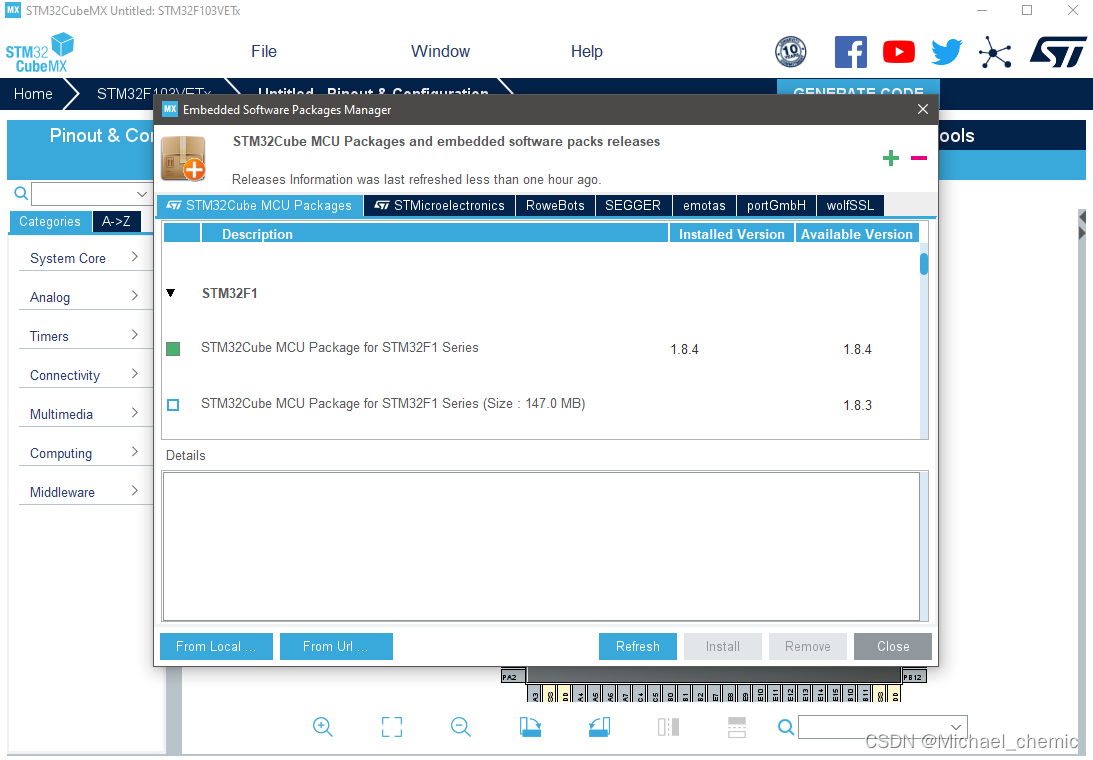Switch to the SEGGER packages tab
Screen dimensions: 1093x760
click(633, 205)
